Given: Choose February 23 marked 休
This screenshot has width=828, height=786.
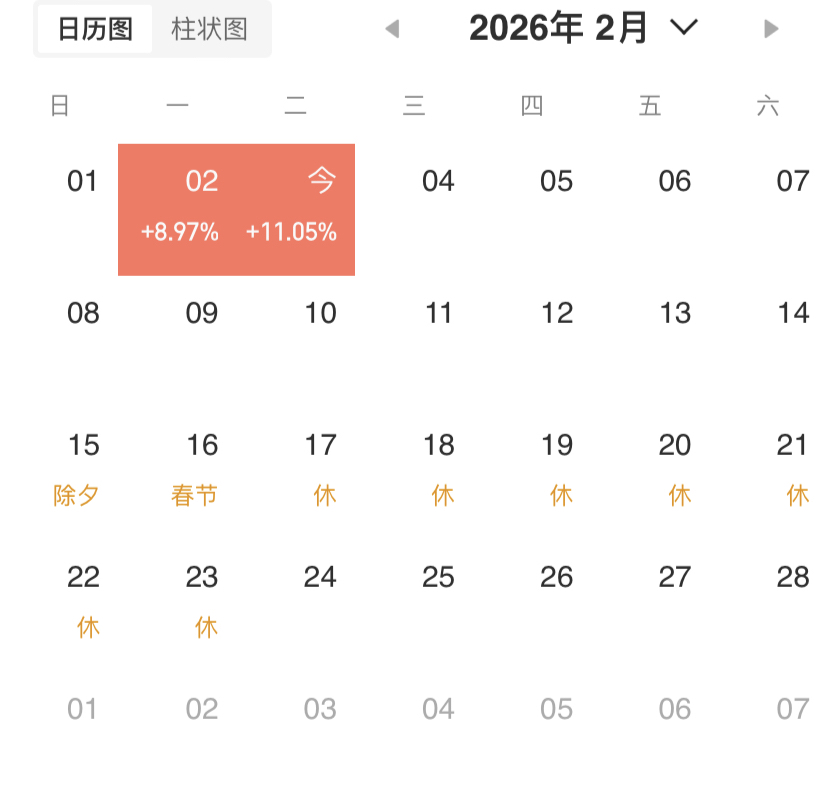Looking at the screenshot, I should pos(202,600).
